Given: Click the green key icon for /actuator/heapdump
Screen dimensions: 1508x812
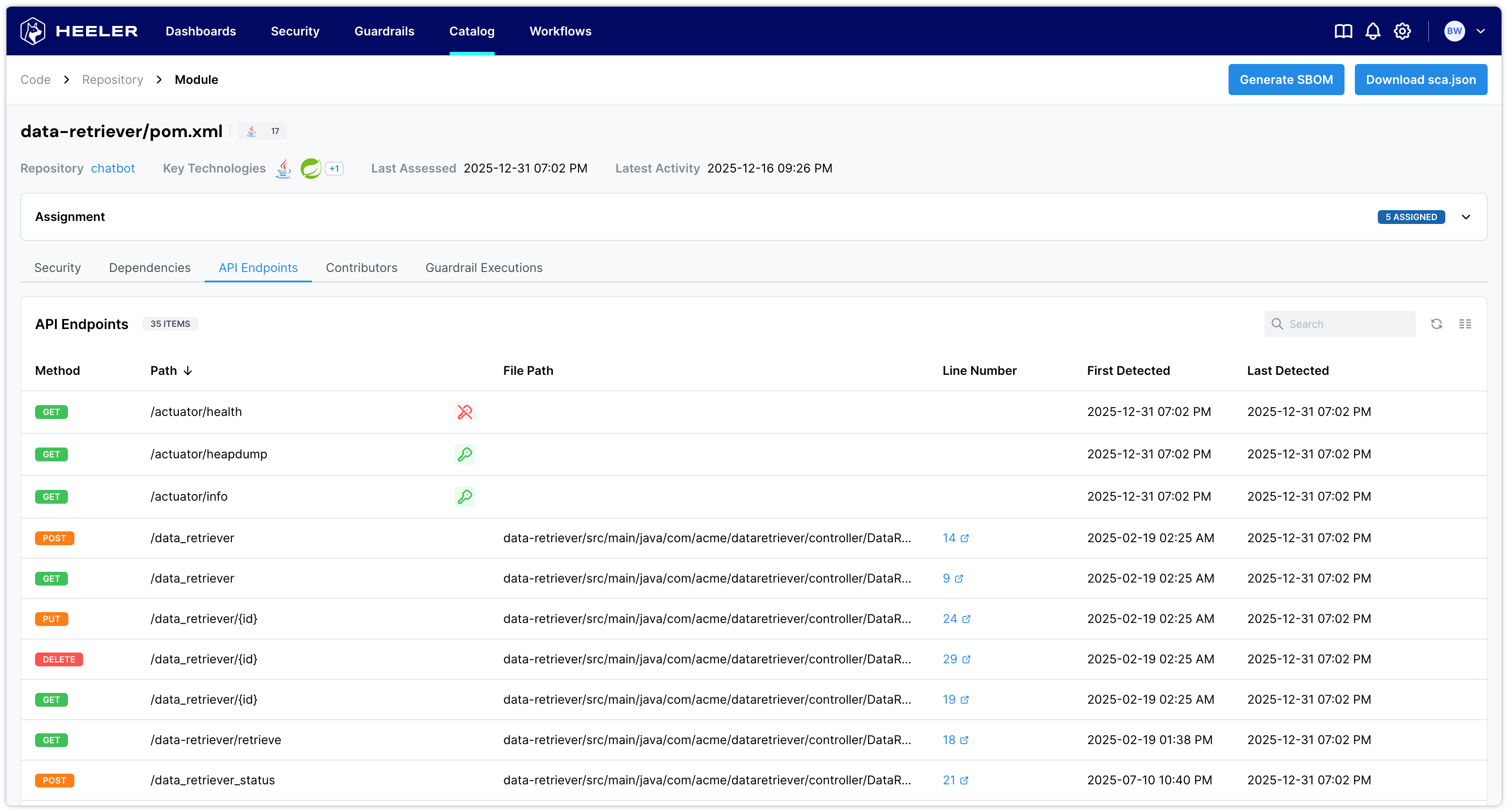Looking at the screenshot, I should click(465, 454).
